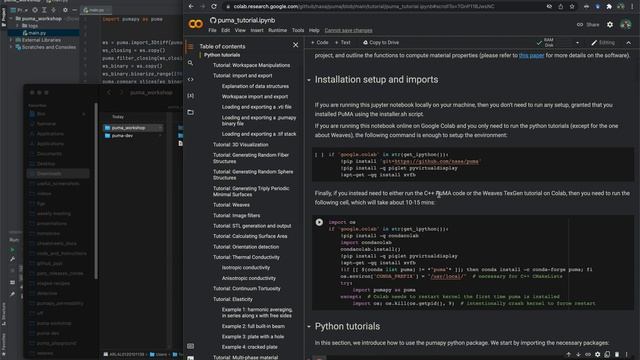This screenshot has width=640, height=360.
Task: Add a new Text cell
Action: pos(343,42)
